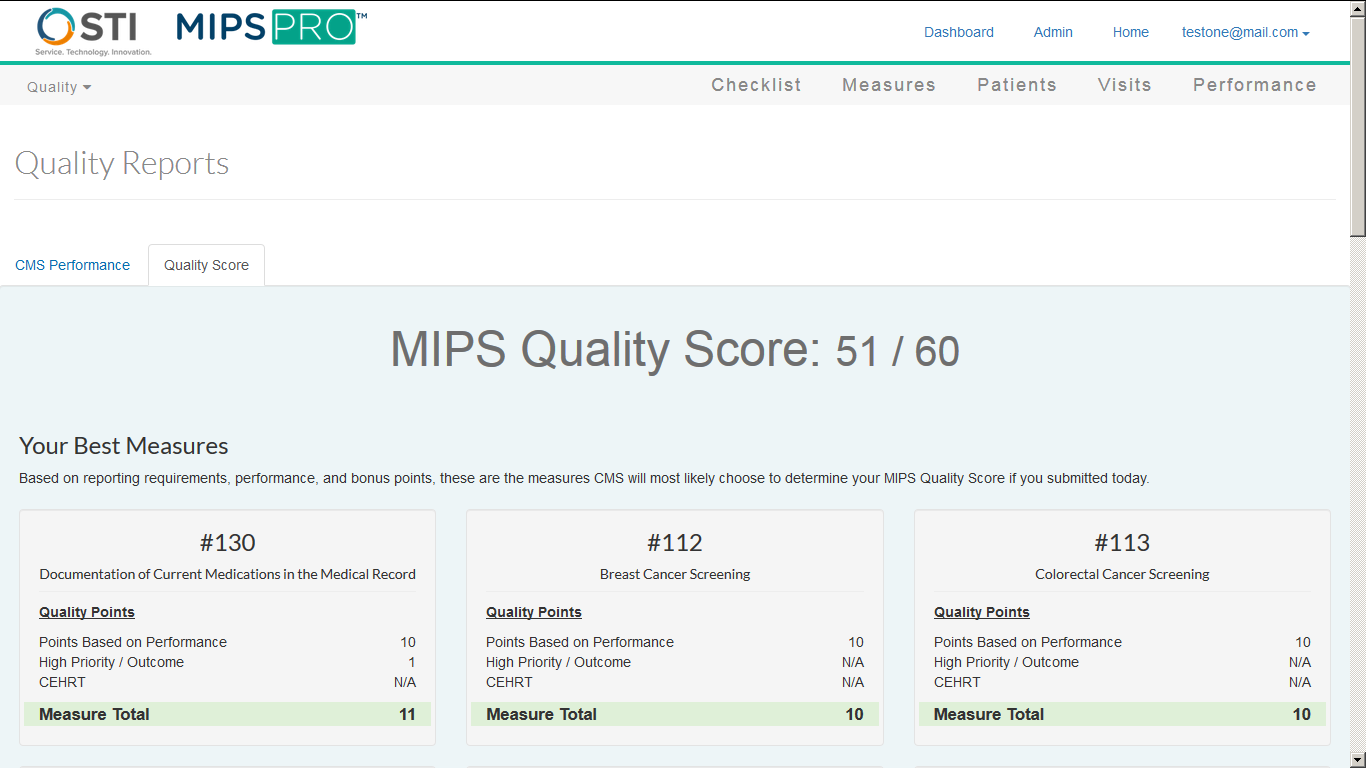Select the Quality Score tab
The width and height of the screenshot is (1366, 768).
[x=206, y=265]
